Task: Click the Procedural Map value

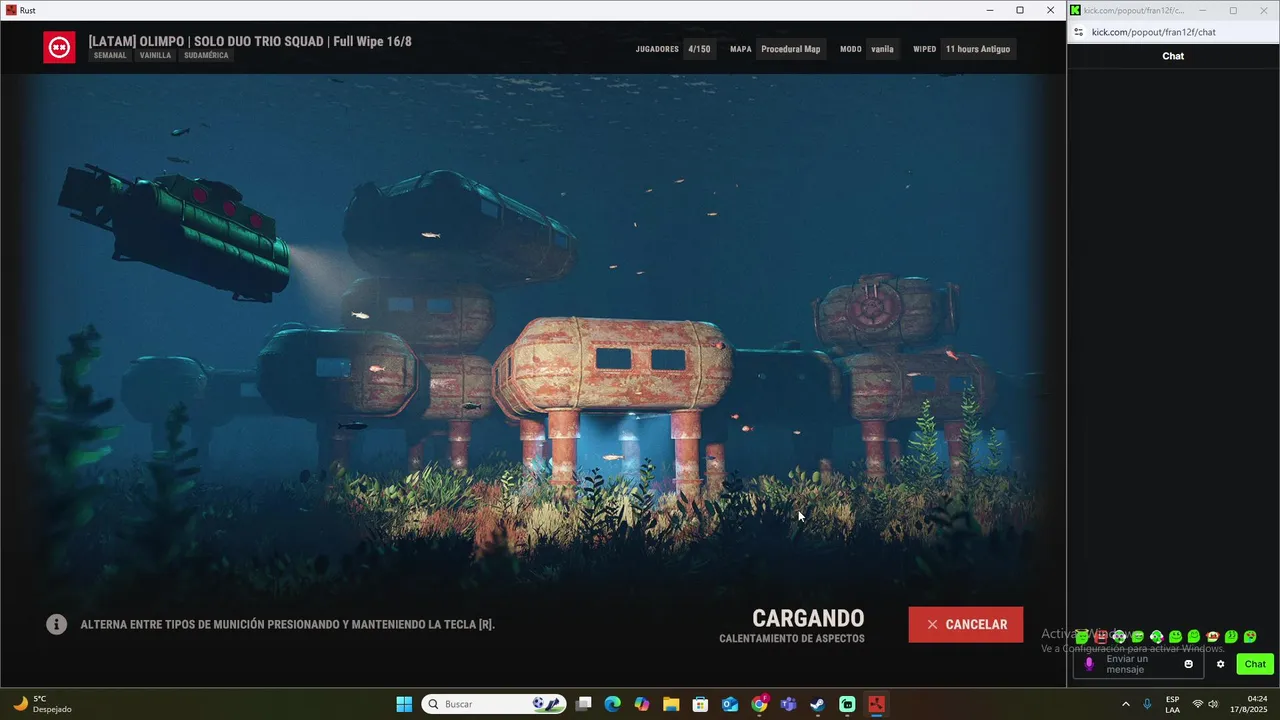Action: pos(790,49)
